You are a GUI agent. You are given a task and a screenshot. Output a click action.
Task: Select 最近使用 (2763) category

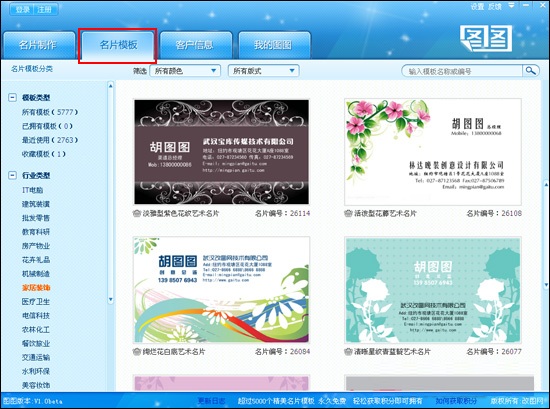pyautogui.click(x=49, y=140)
